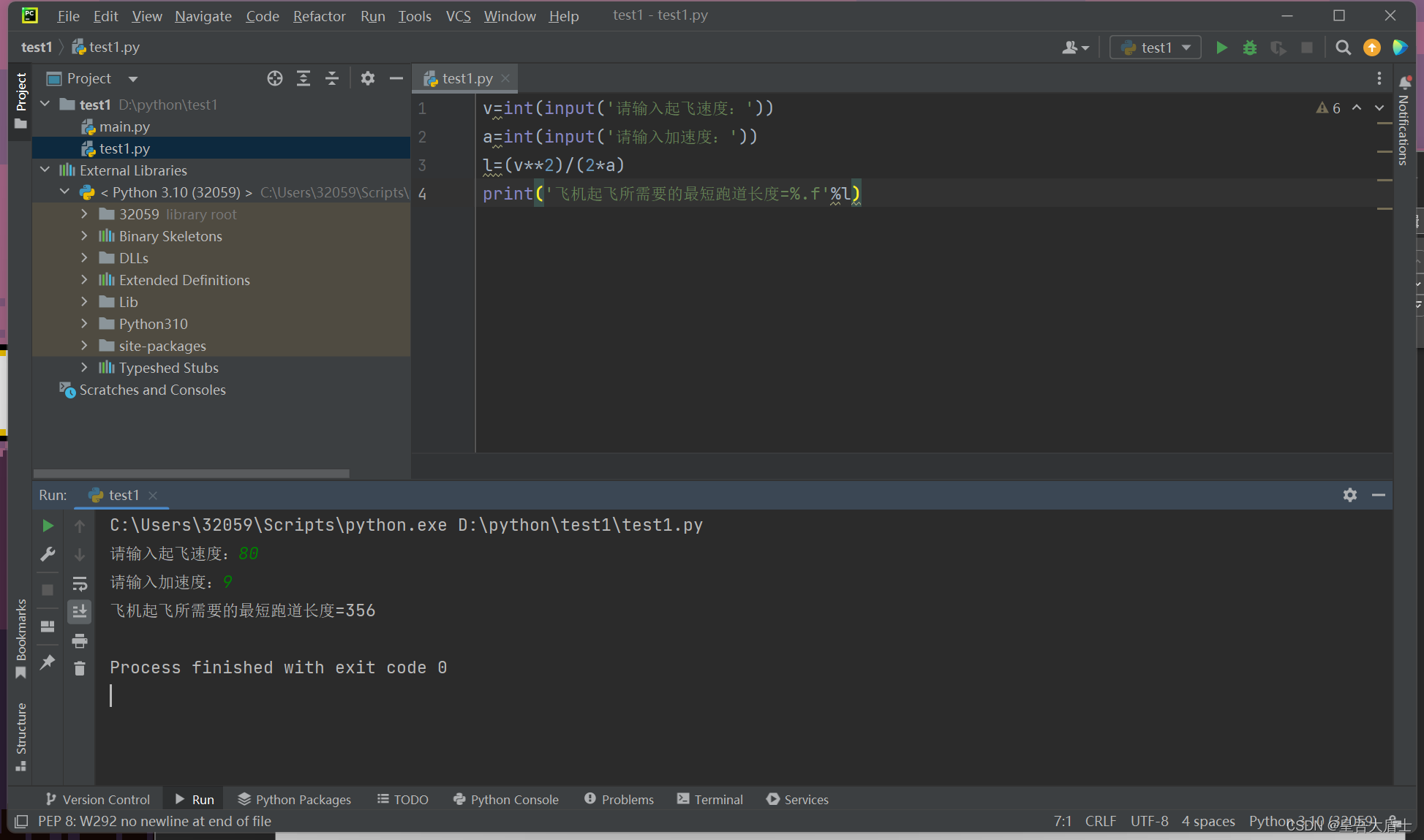Expand the site-packages folder

(84, 346)
